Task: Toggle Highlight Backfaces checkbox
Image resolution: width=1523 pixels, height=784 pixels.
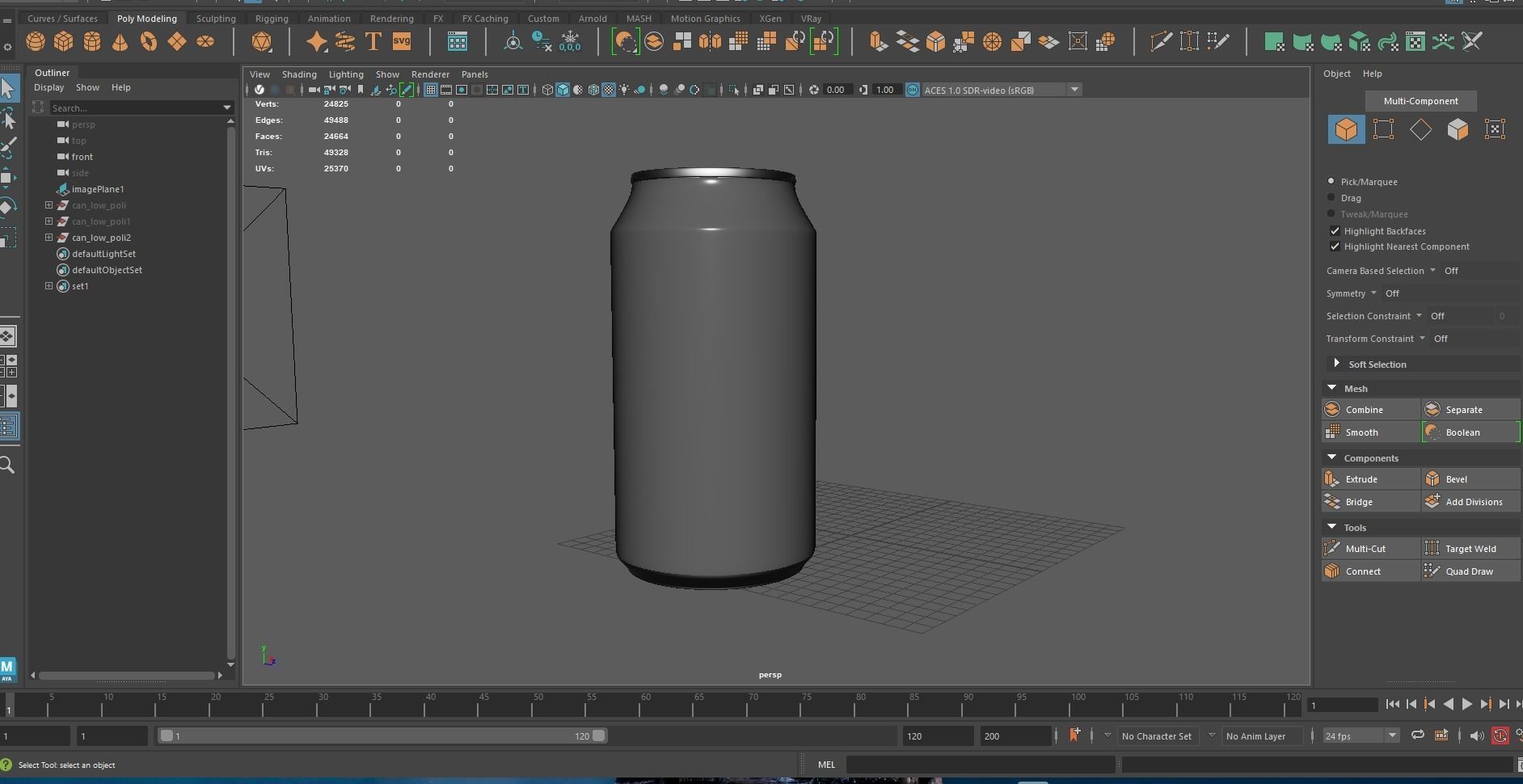Action: (x=1335, y=231)
